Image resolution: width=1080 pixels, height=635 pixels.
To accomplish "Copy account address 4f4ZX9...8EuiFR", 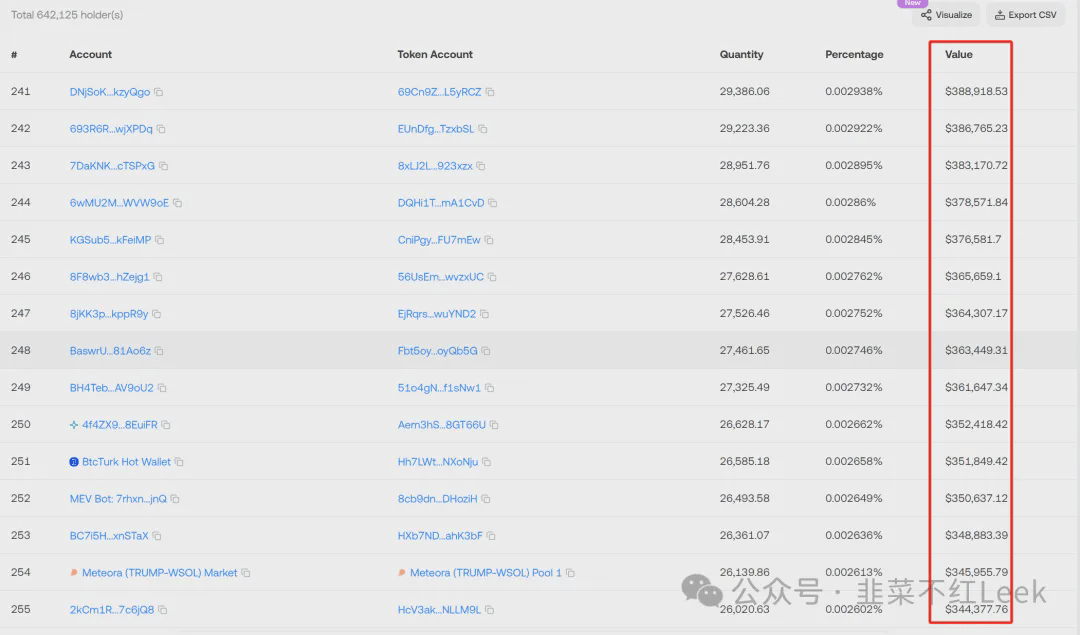I will point(166,425).
